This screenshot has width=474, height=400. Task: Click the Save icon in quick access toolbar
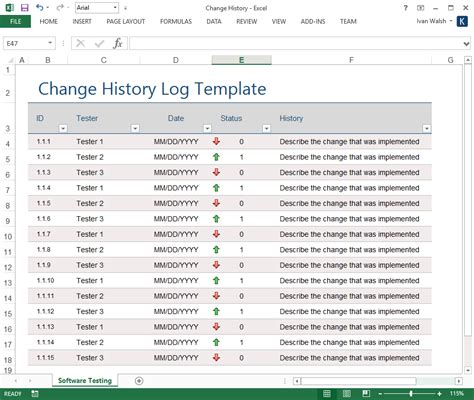tap(24, 8)
